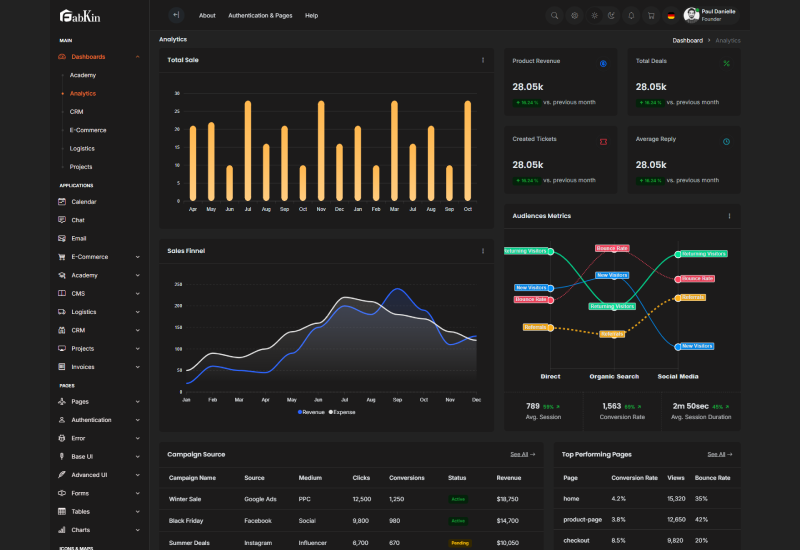800x550 pixels.
Task: Switch to dark mode moon icon
Action: (611, 15)
